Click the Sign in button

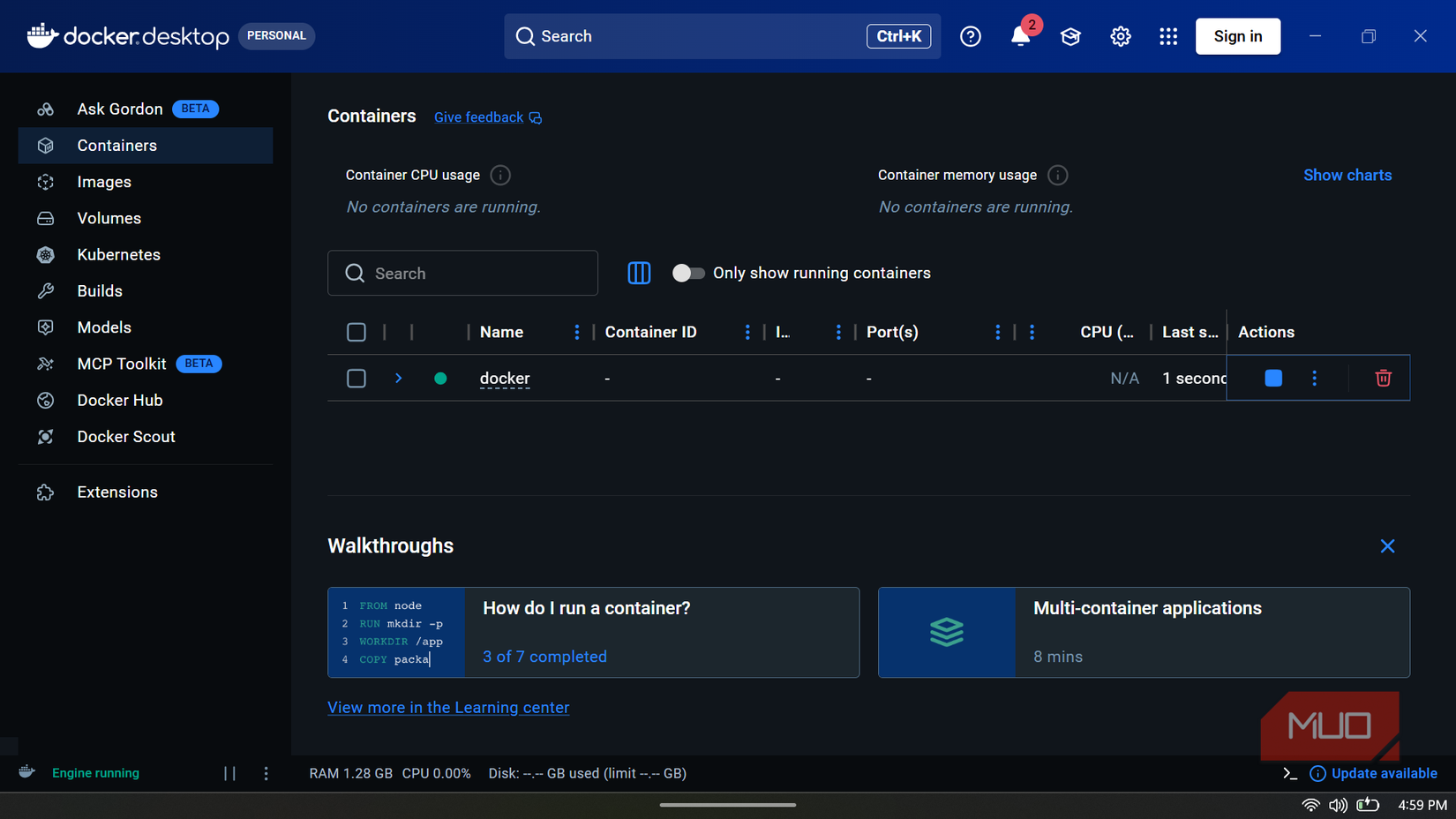click(1238, 36)
